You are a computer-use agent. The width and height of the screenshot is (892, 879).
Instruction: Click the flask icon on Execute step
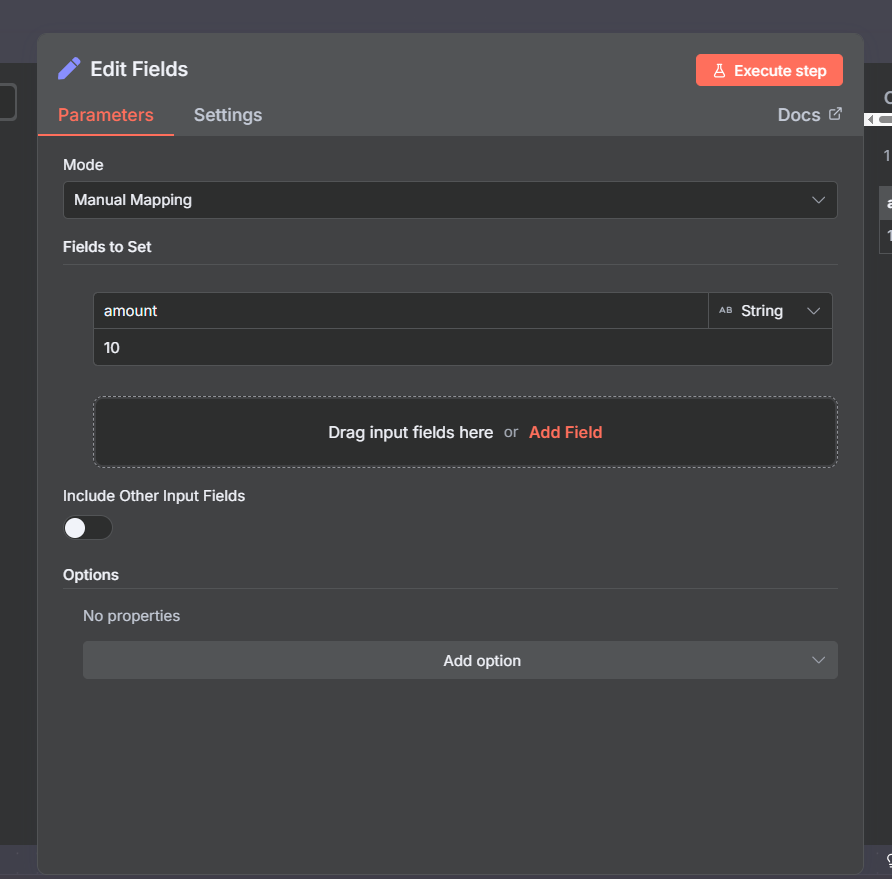[718, 71]
